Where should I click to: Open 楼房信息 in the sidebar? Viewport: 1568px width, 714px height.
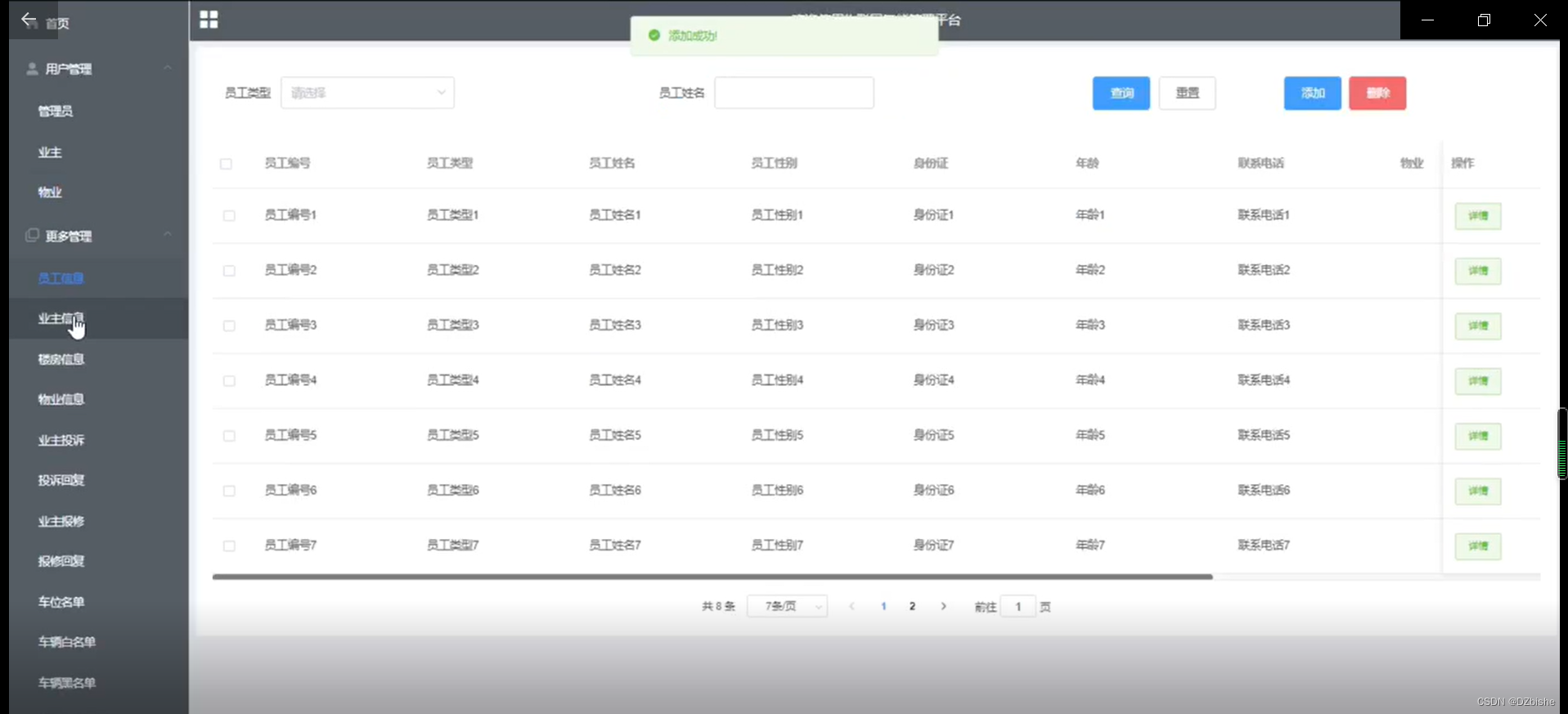coord(61,359)
